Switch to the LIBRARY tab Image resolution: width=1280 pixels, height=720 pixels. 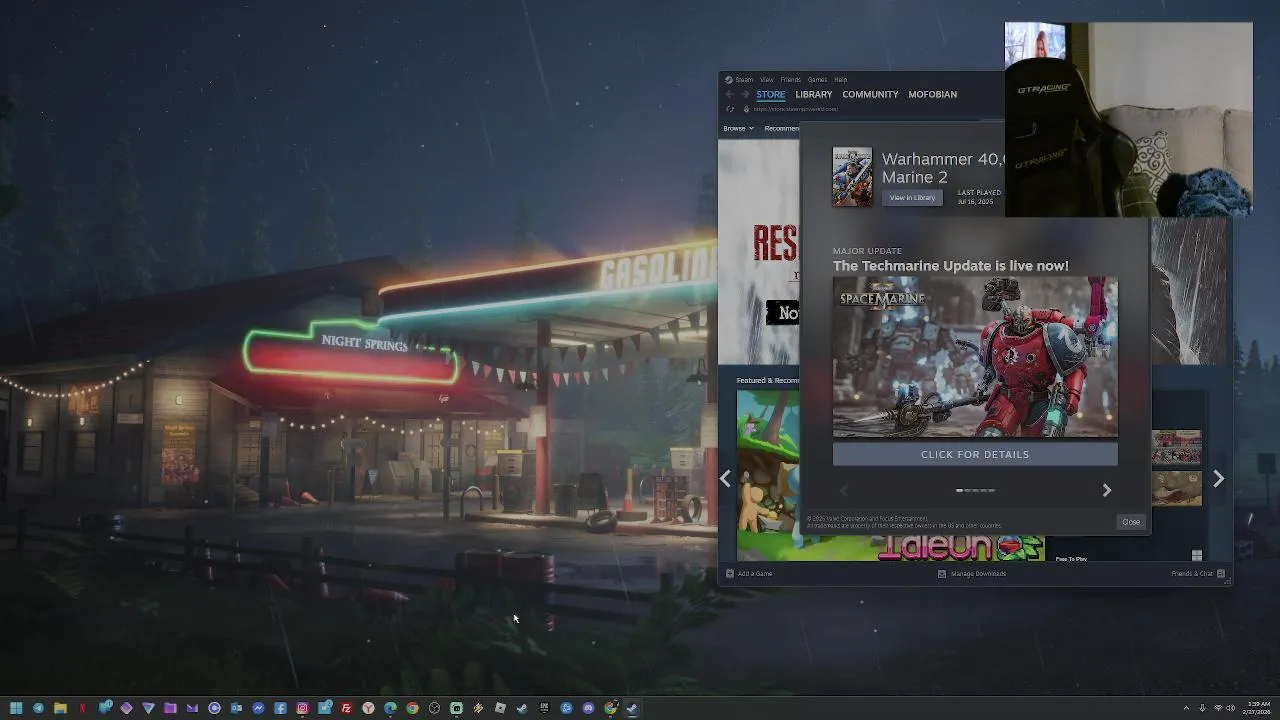tap(813, 94)
